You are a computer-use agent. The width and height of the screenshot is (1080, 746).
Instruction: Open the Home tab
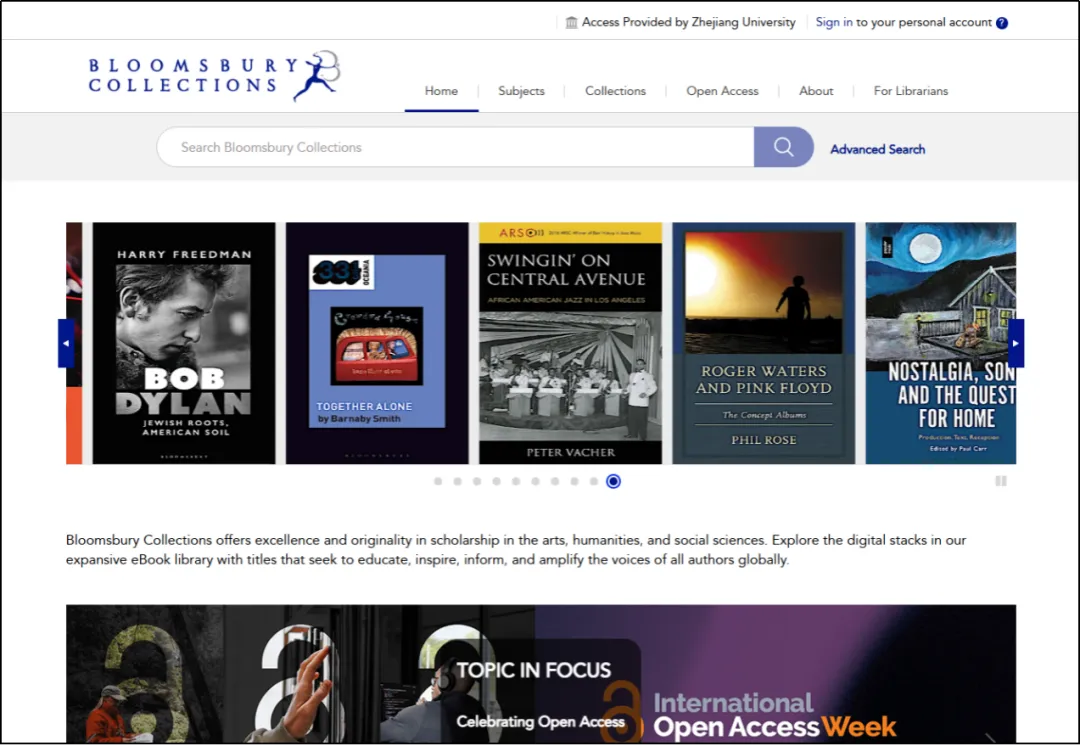[441, 91]
